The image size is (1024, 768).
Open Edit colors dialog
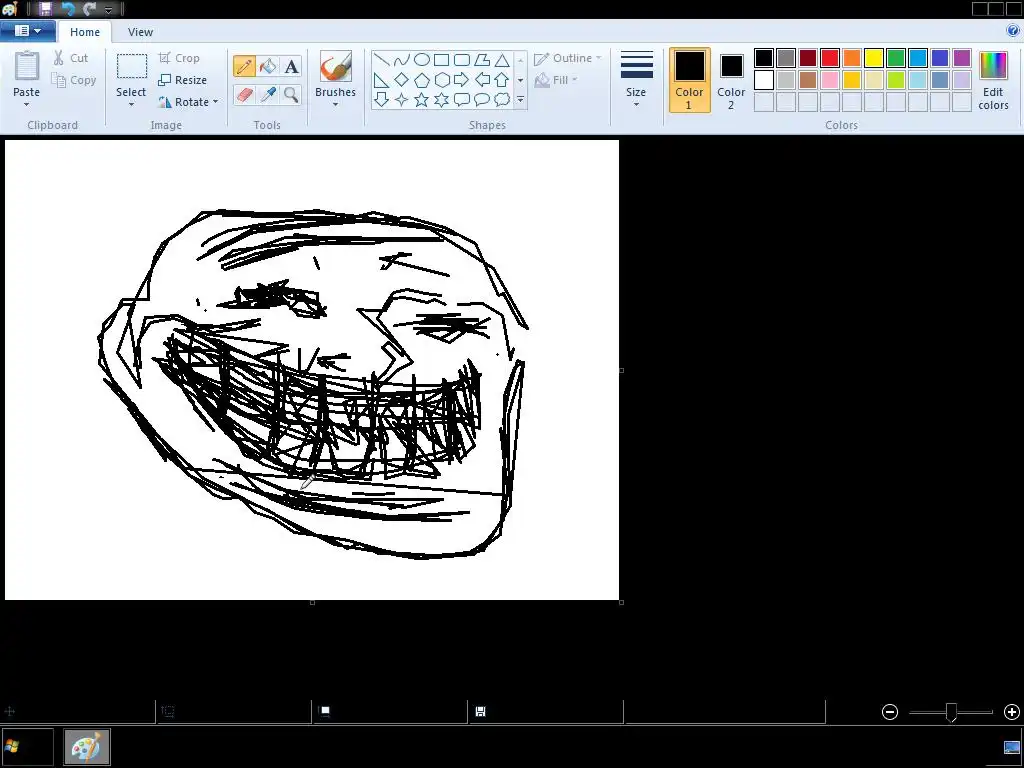click(993, 81)
